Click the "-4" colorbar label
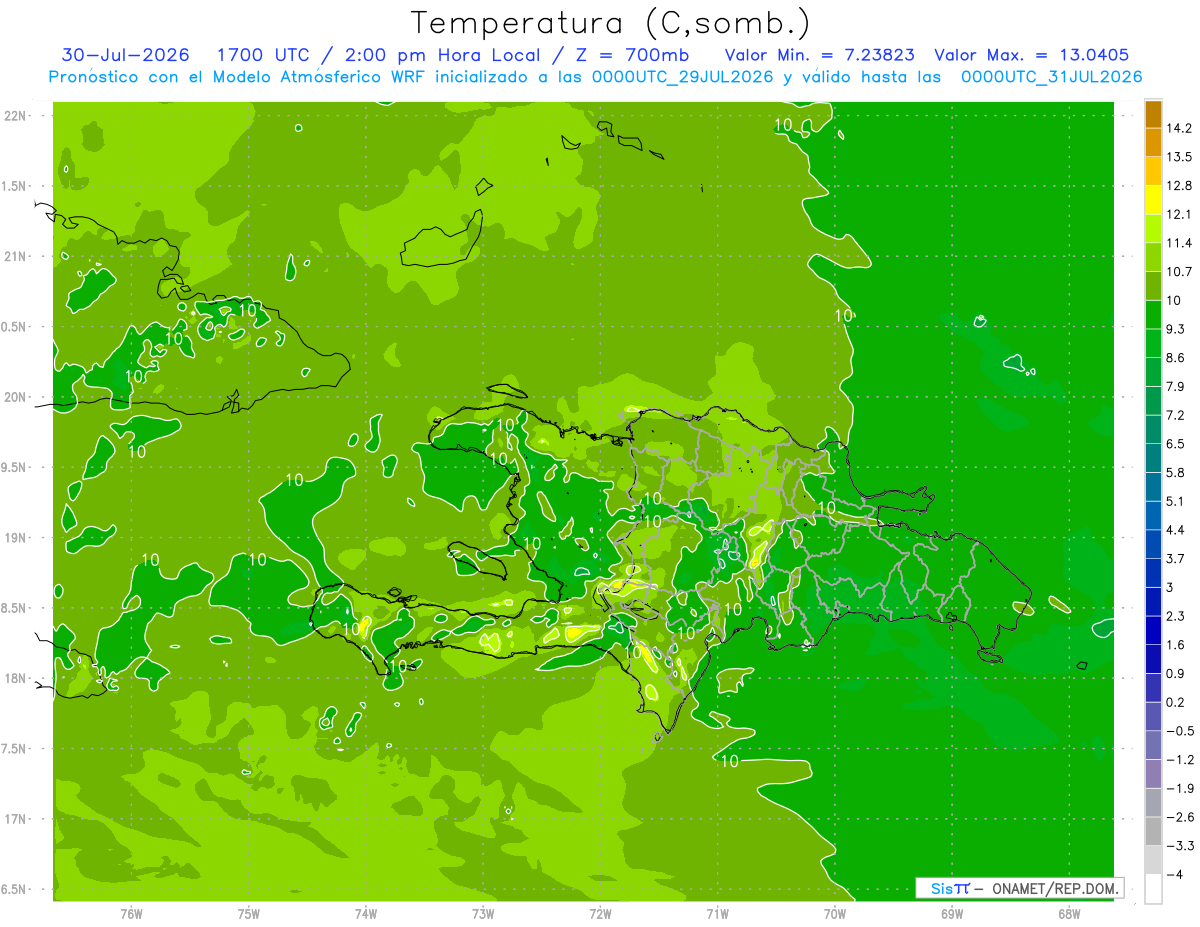This screenshot has width=1200, height=927. click(1177, 875)
